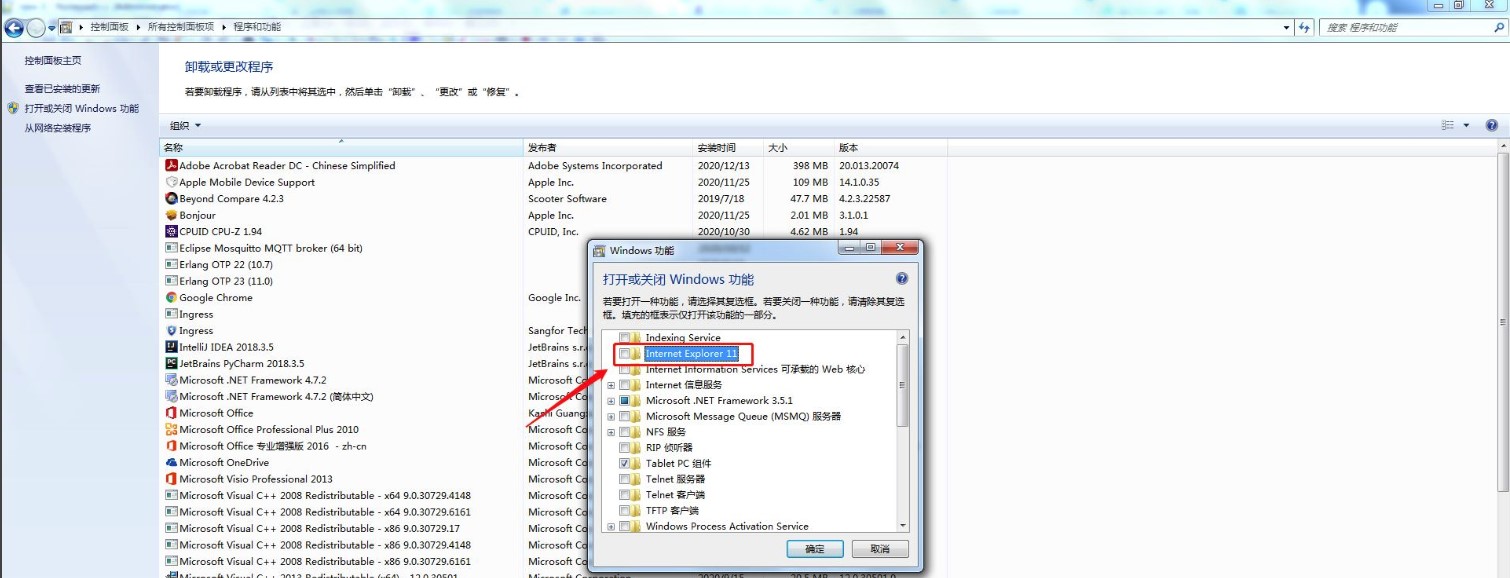Click 打开或关闭 Windows 功能 link
Screen dimensions: 1510x578
click(x=82, y=108)
